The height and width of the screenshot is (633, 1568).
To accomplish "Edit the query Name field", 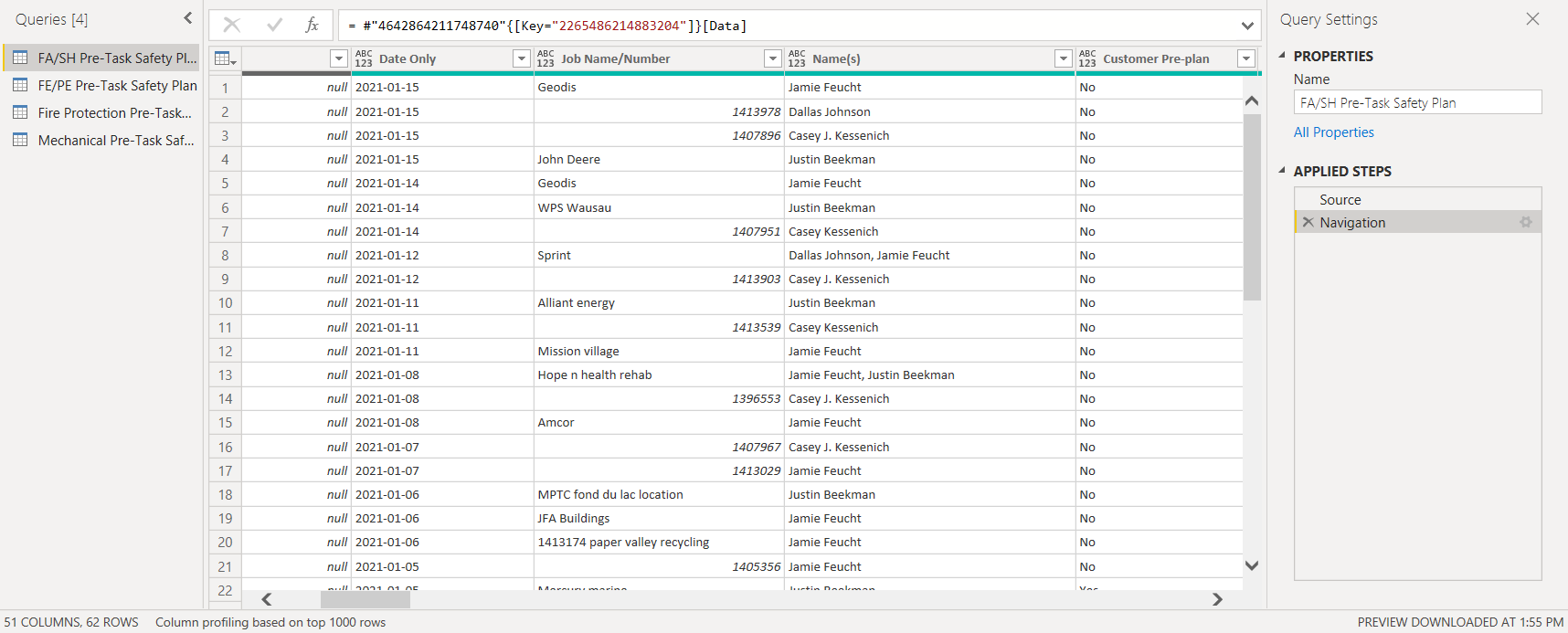I will tap(1417, 102).
